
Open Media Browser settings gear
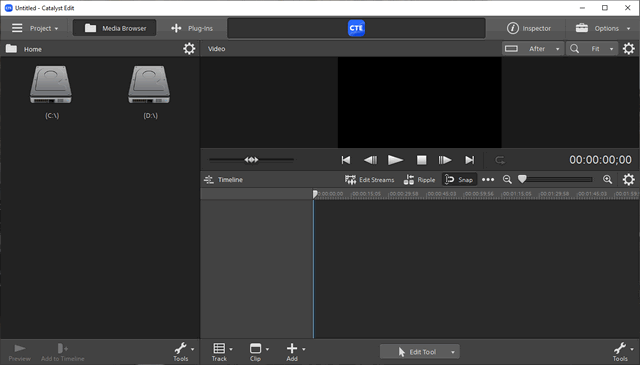(x=189, y=49)
